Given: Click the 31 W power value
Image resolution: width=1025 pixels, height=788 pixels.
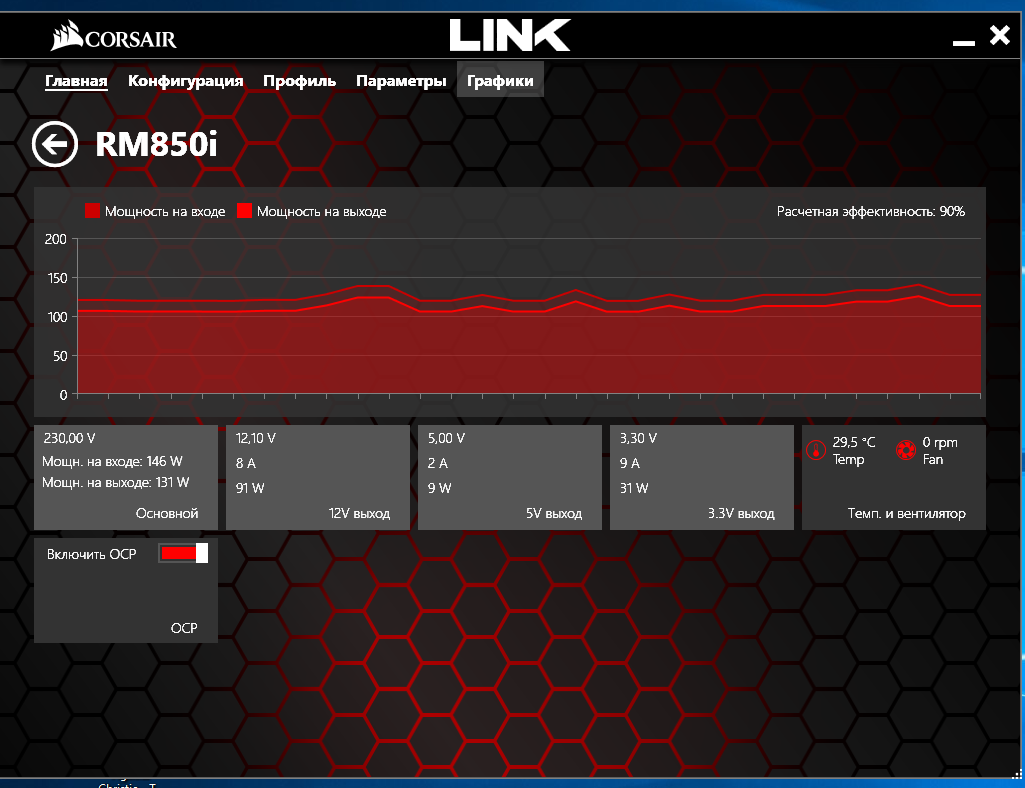Looking at the screenshot, I should [x=634, y=488].
